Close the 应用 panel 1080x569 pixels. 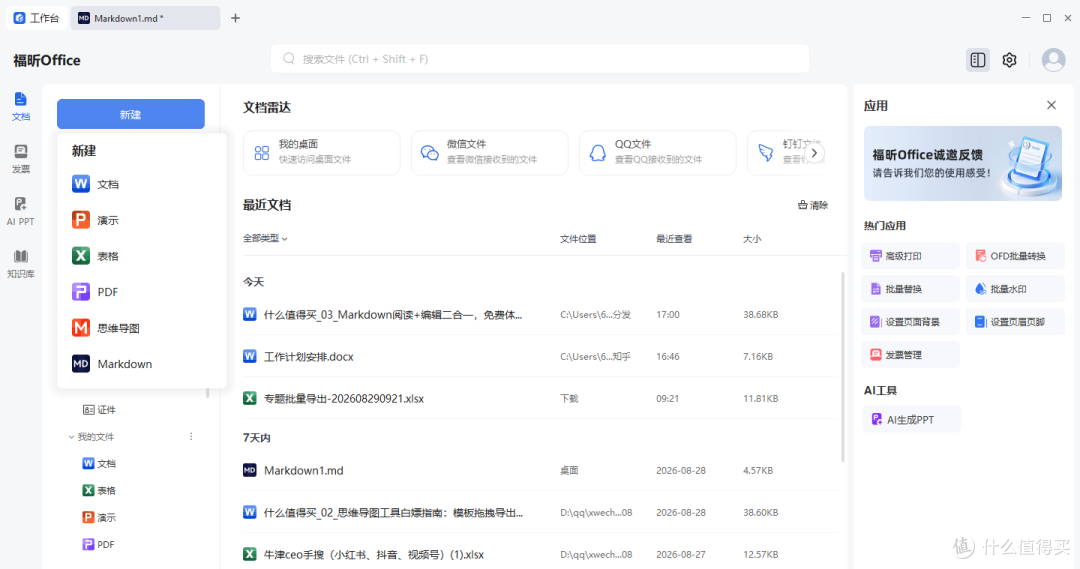click(1051, 105)
